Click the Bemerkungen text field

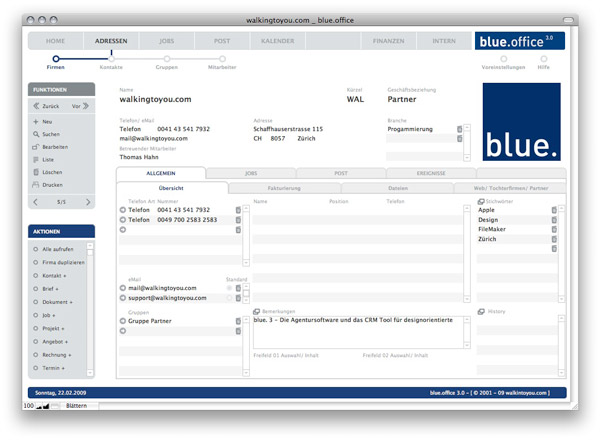click(x=358, y=332)
